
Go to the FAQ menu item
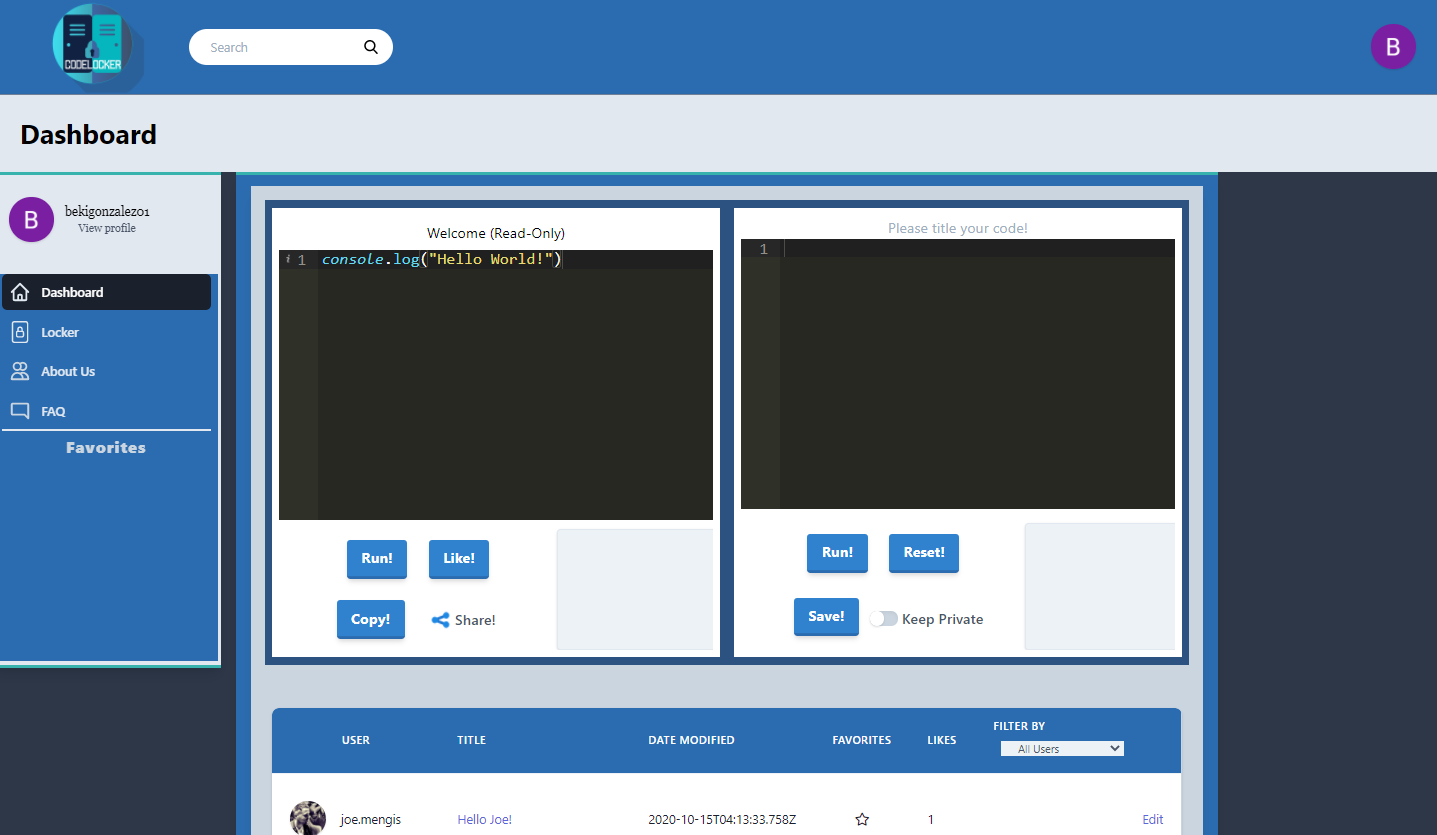pos(53,411)
